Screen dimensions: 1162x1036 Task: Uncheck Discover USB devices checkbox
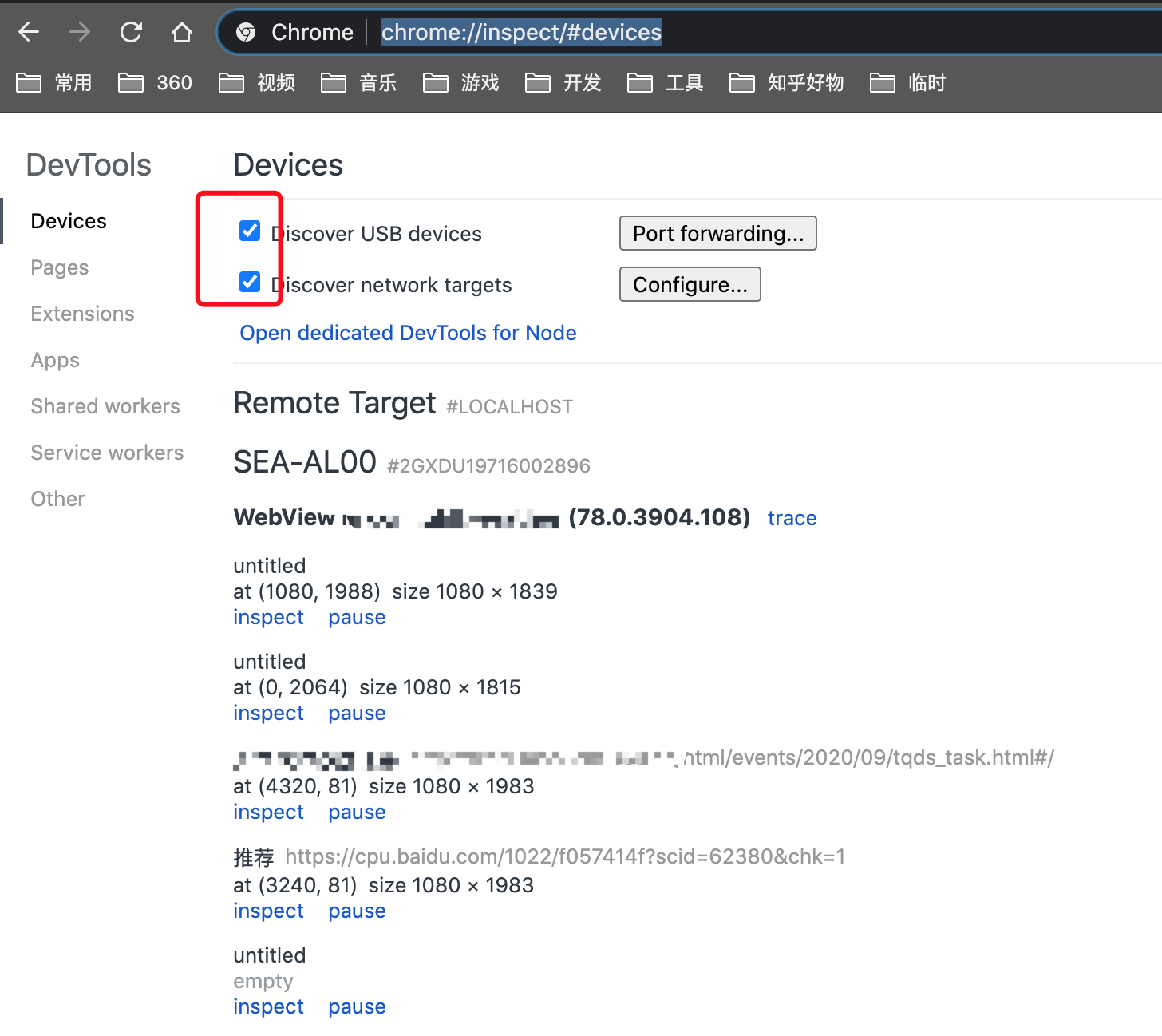coord(250,231)
